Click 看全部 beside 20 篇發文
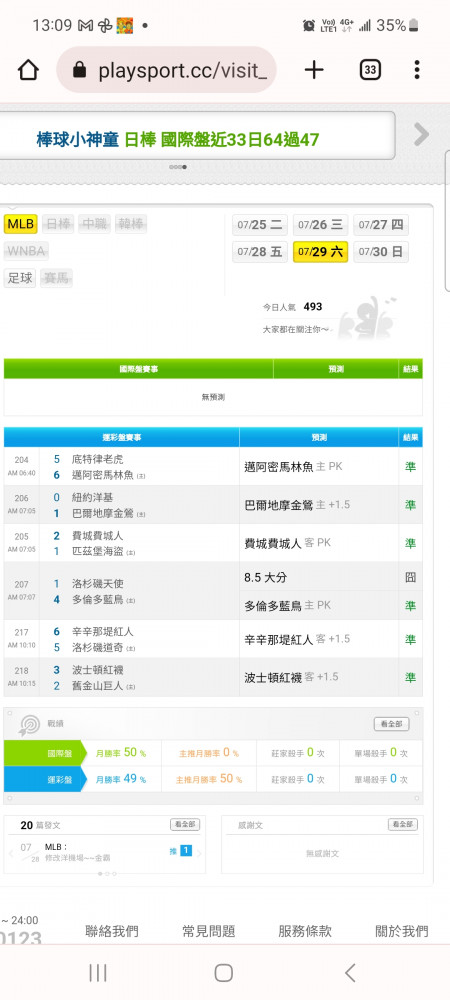 [x=185, y=825]
